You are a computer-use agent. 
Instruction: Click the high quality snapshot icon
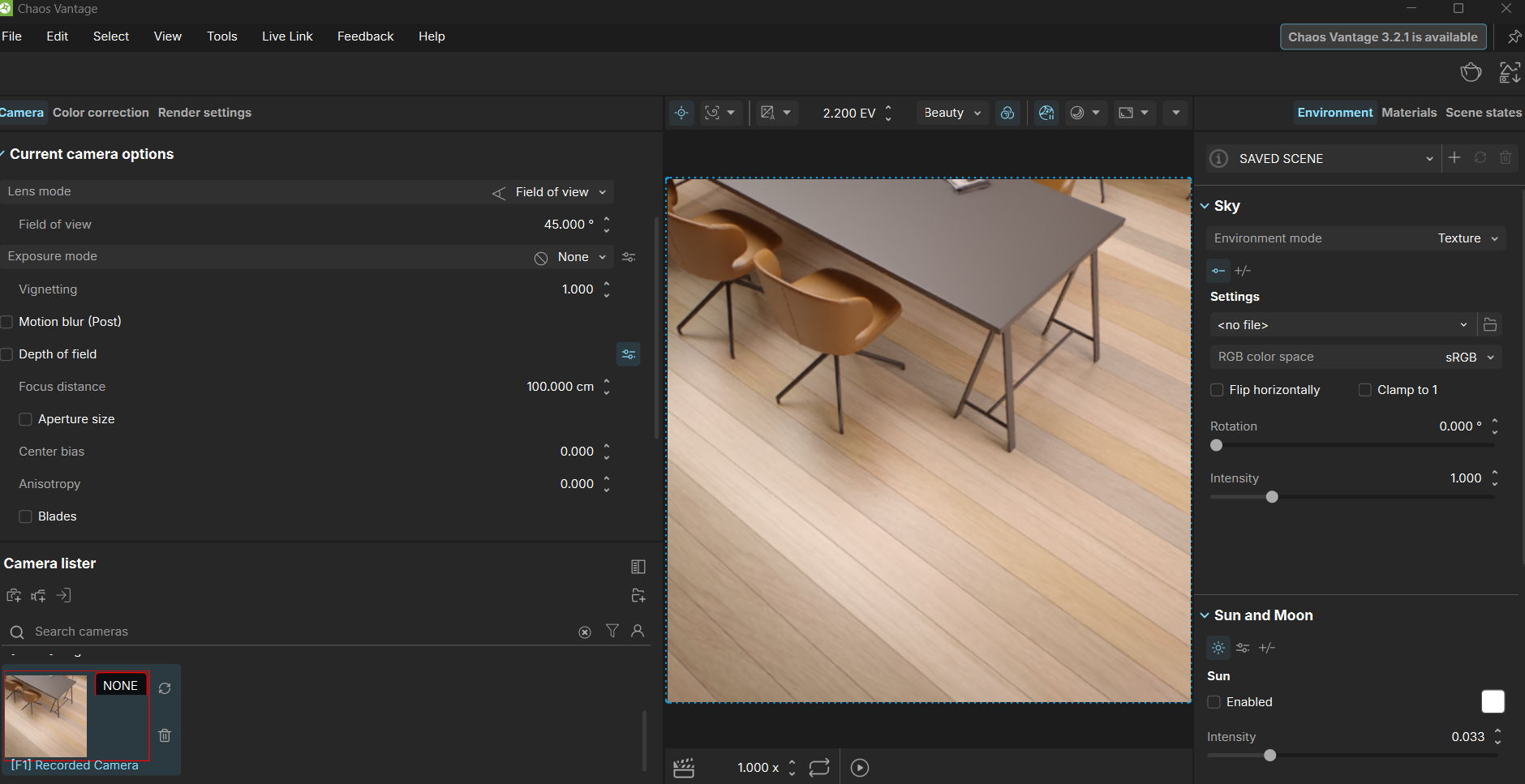coord(1510,72)
